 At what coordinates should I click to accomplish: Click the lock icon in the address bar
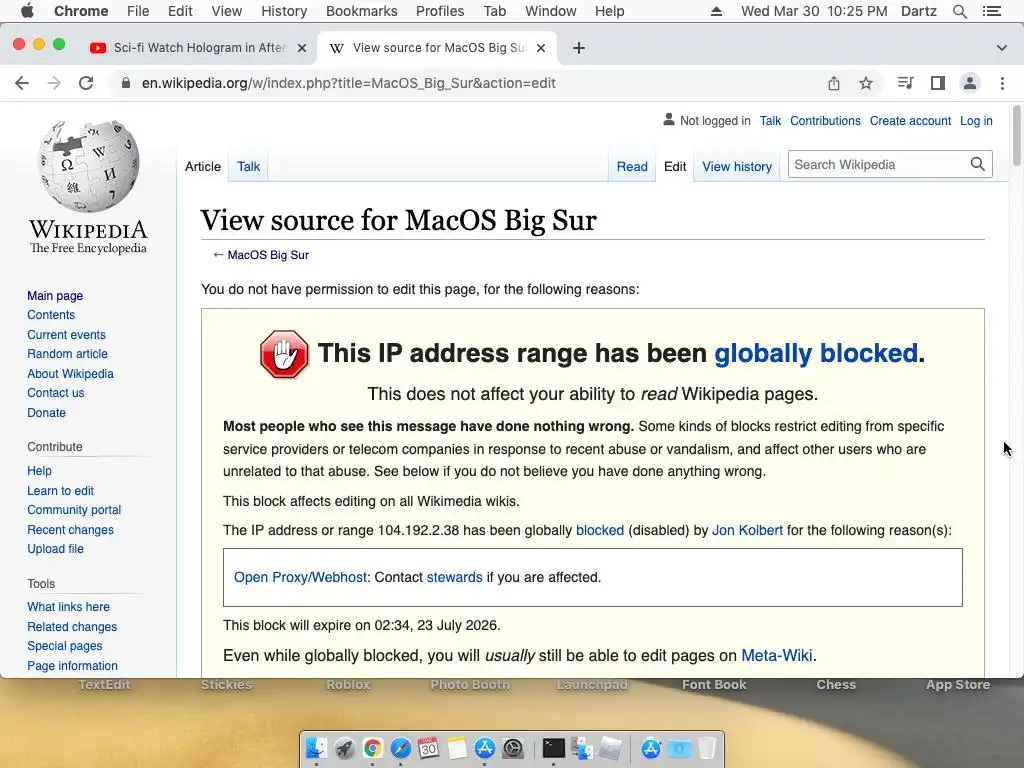125,83
